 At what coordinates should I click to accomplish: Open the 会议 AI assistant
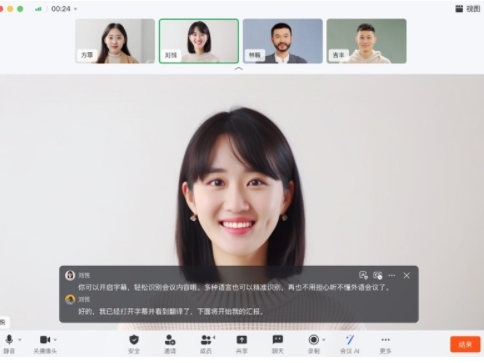[x=350, y=340]
